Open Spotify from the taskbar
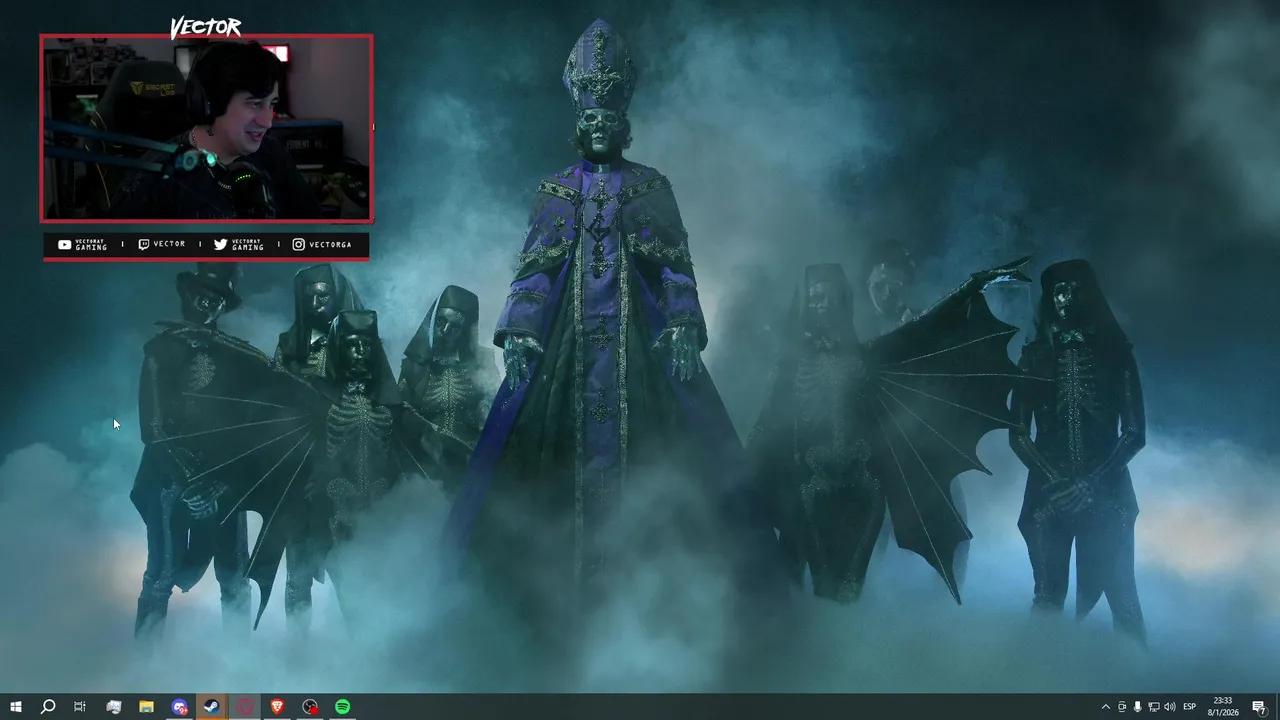Viewport: 1280px width, 720px height. click(x=342, y=706)
